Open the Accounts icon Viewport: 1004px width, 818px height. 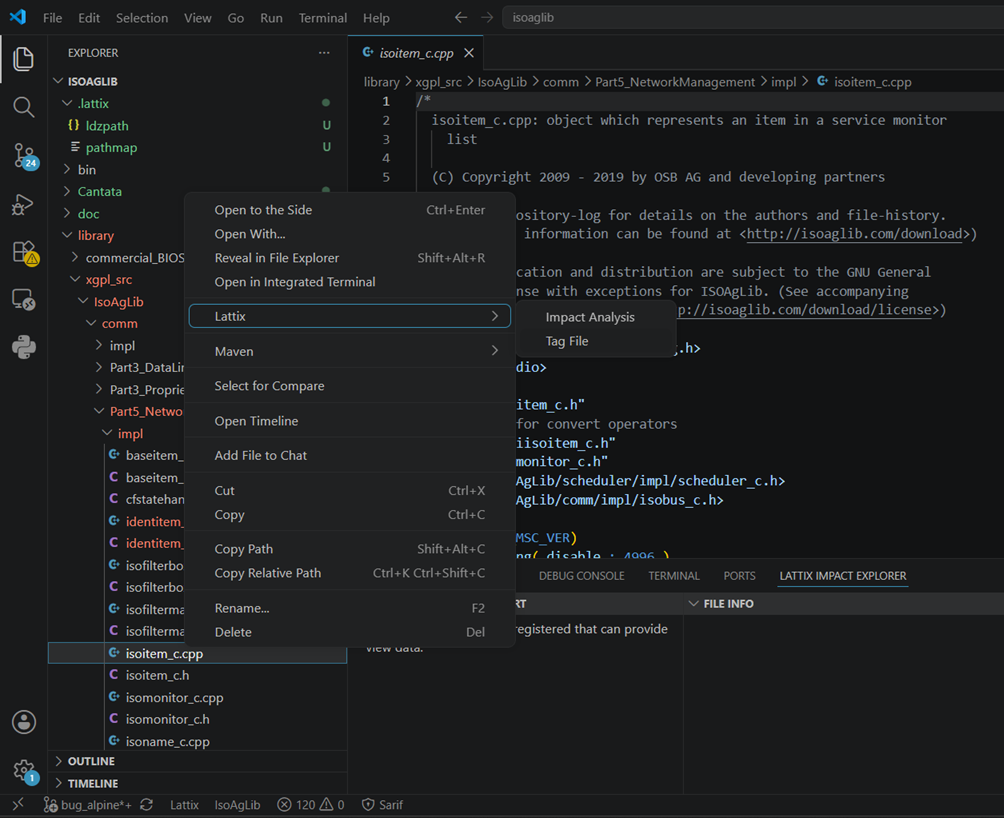click(24, 722)
